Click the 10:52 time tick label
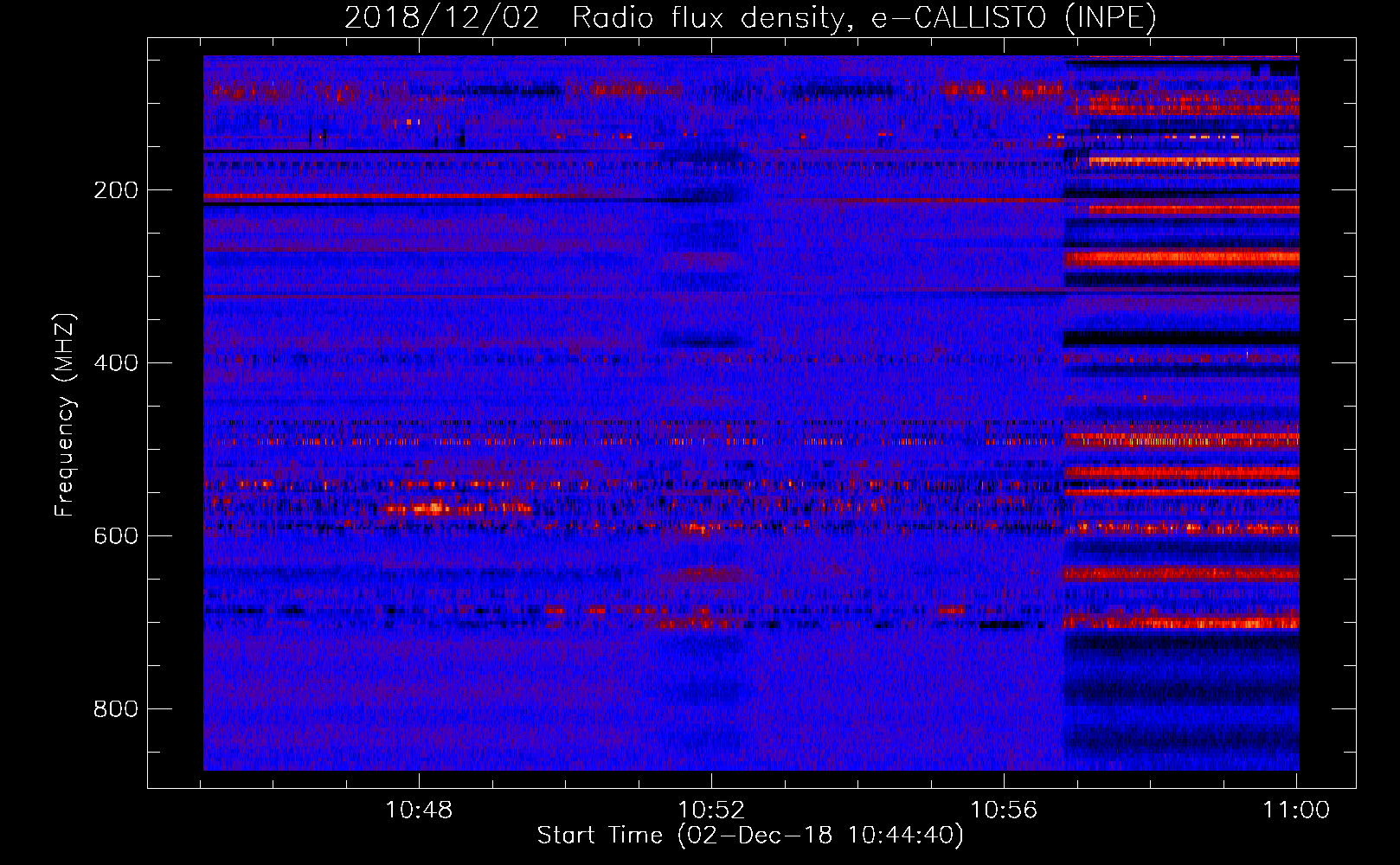 [711, 811]
